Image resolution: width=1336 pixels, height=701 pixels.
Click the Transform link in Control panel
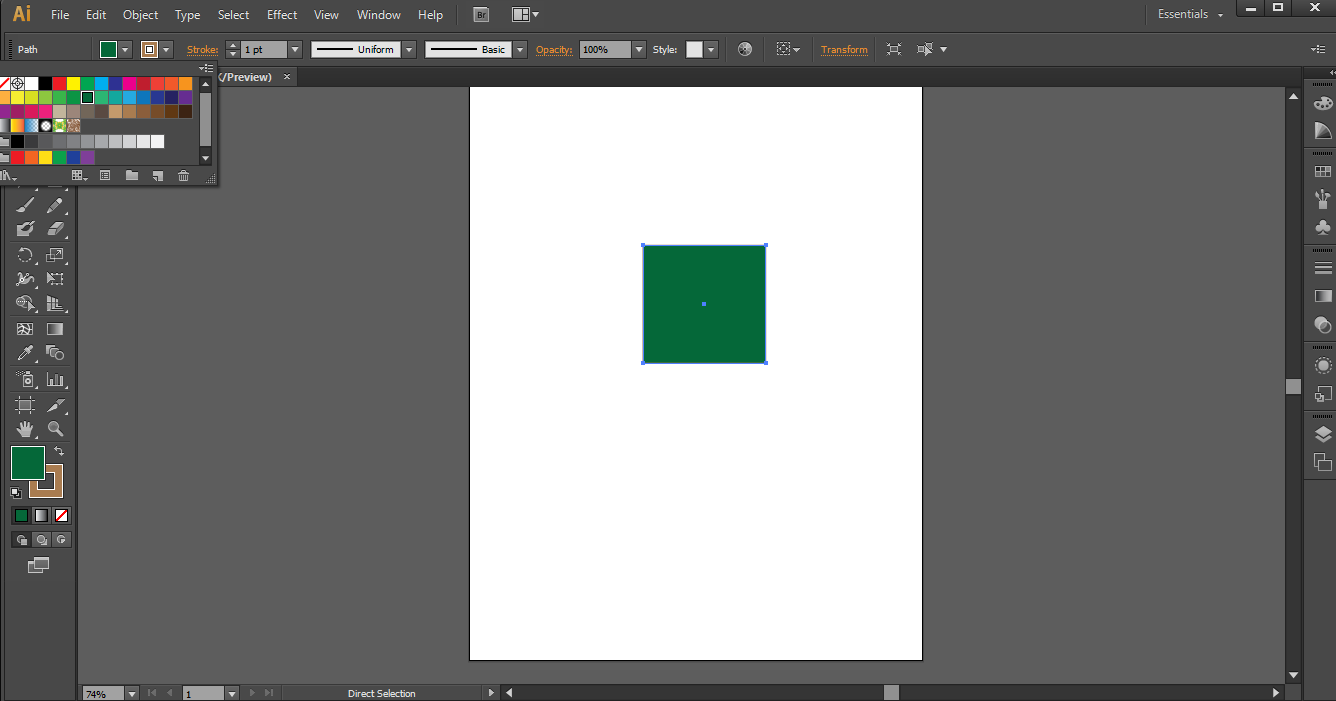844,48
